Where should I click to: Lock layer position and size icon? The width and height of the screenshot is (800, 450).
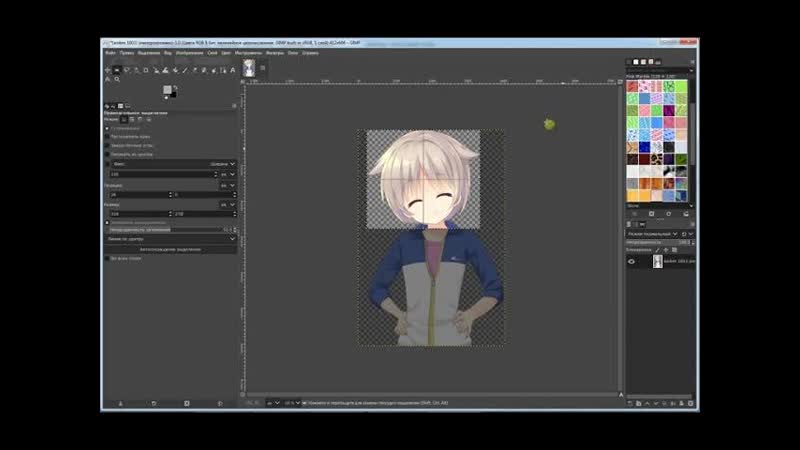click(x=666, y=250)
